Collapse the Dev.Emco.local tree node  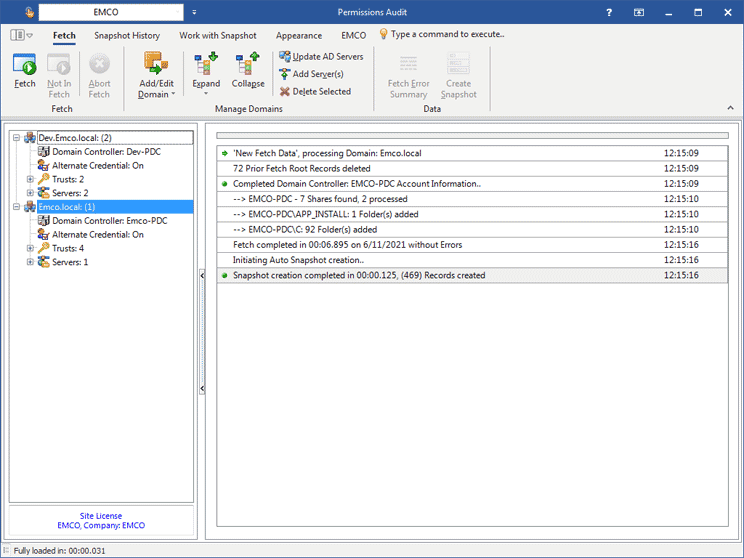tap(16, 138)
